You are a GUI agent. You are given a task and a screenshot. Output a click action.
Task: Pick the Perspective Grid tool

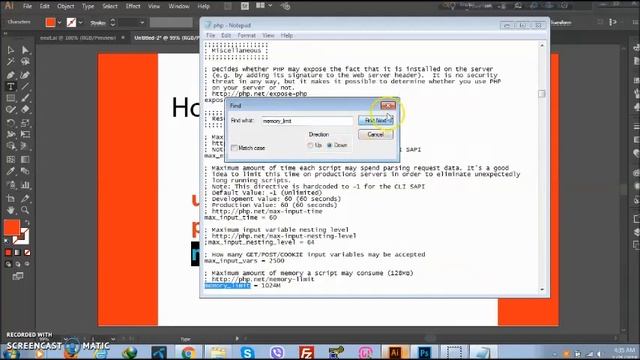pyautogui.click(x=25, y=146)
